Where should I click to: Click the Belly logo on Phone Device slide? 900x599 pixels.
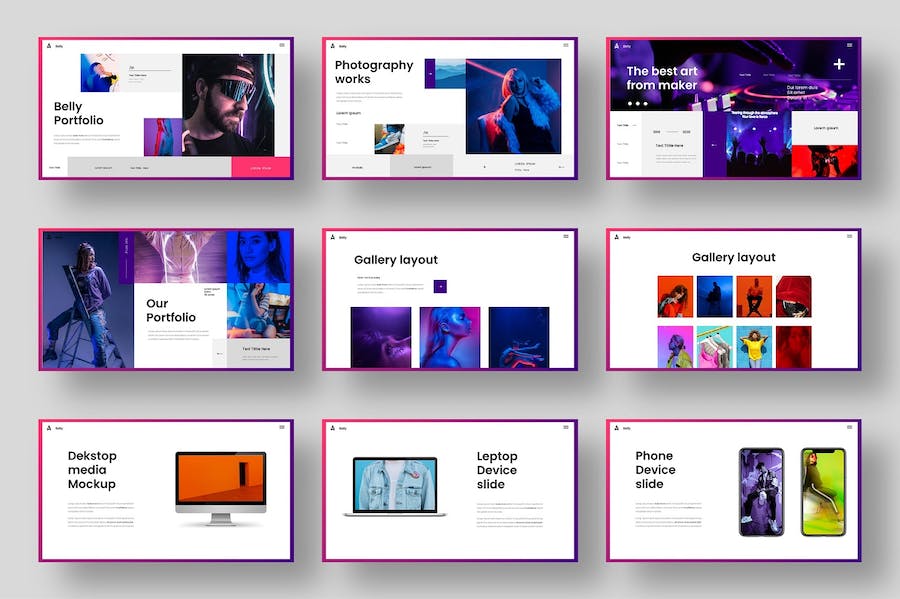pyautogui.click(x=615, y=428)
